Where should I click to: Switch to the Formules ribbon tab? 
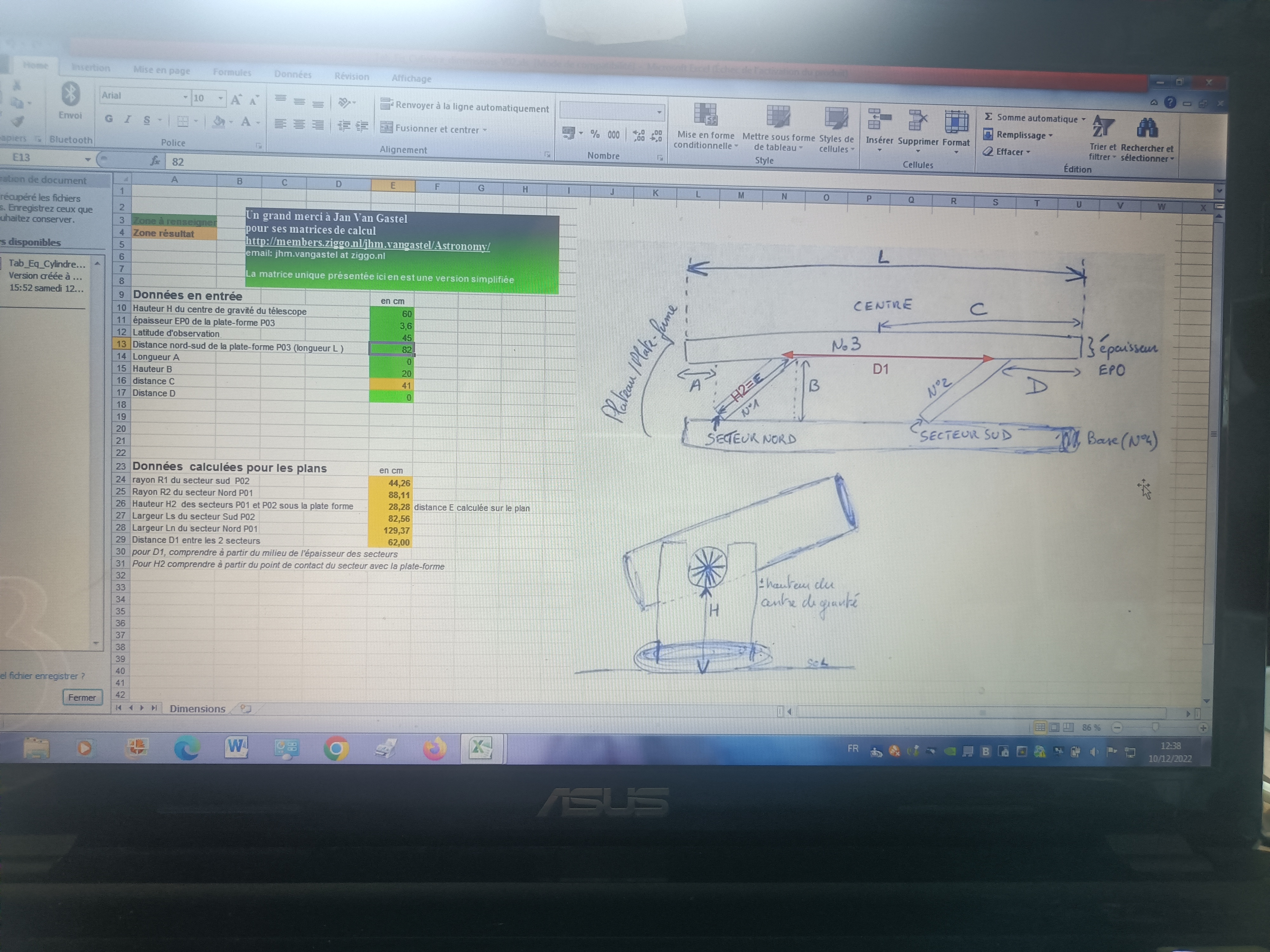(x=232, y=72)
